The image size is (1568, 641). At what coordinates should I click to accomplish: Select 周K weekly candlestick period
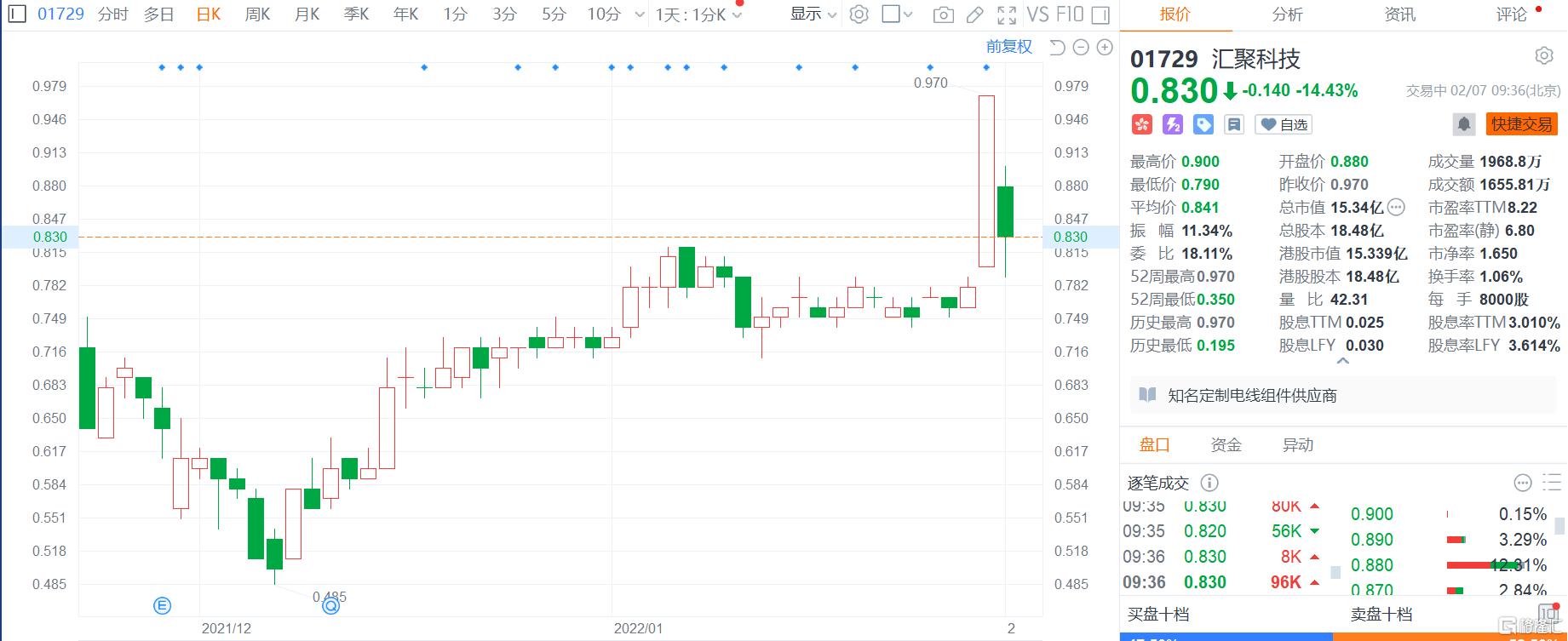pos(257,14)
